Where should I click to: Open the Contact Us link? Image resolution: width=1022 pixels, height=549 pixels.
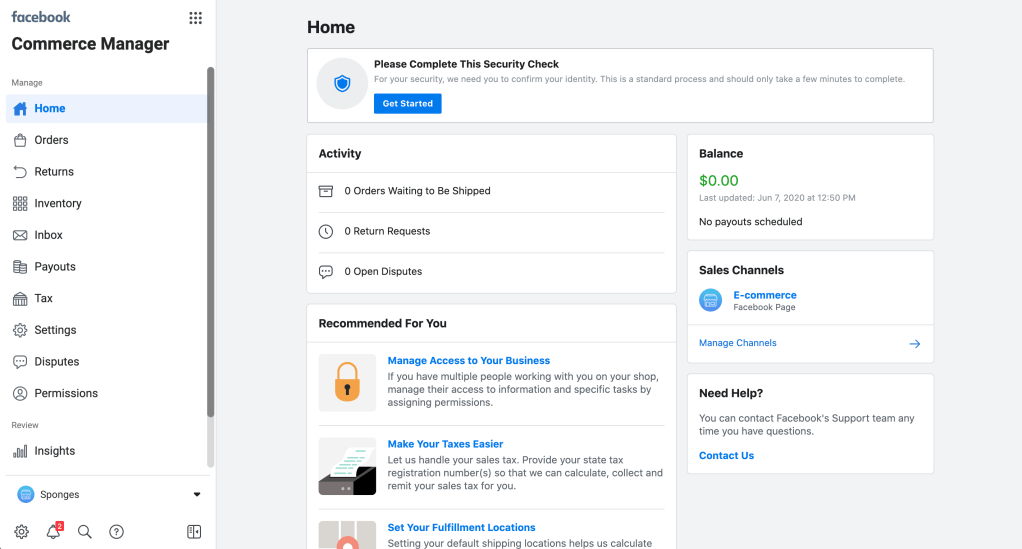pos(726,455)
